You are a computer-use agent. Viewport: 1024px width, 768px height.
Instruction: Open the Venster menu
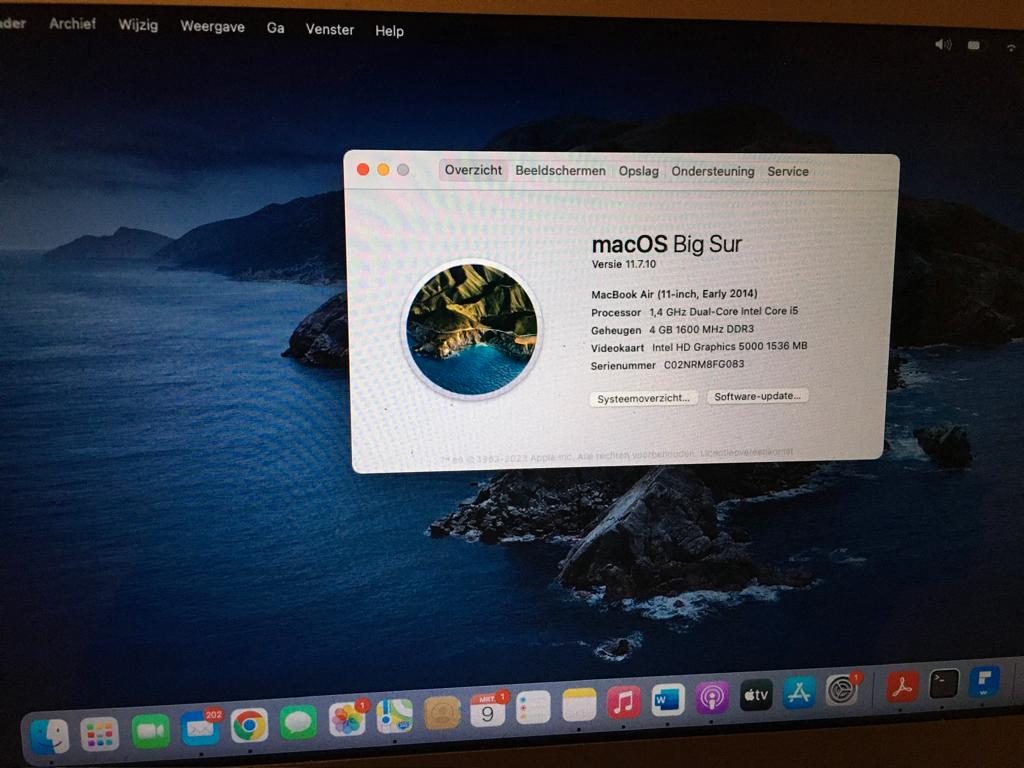click(330, 29)
